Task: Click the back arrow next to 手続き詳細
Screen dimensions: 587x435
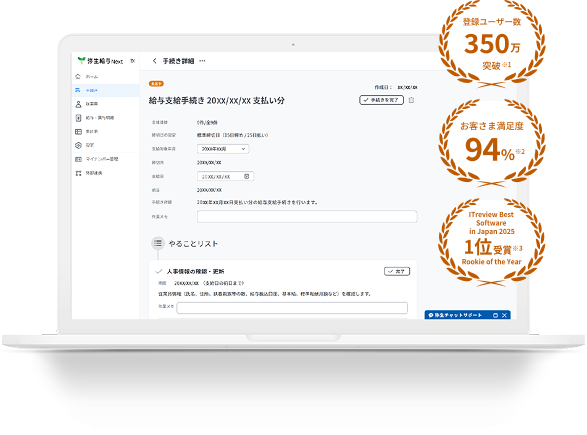Action: pyautogui.click(x=154, y=61)
